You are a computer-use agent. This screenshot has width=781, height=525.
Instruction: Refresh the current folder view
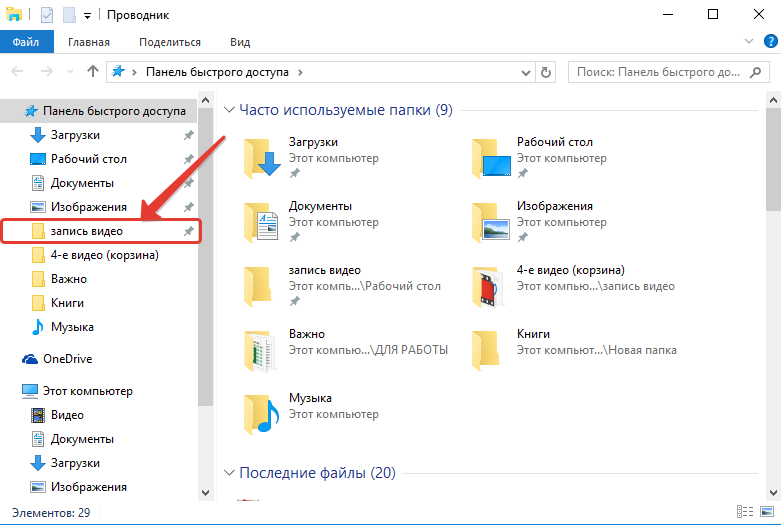546,73
